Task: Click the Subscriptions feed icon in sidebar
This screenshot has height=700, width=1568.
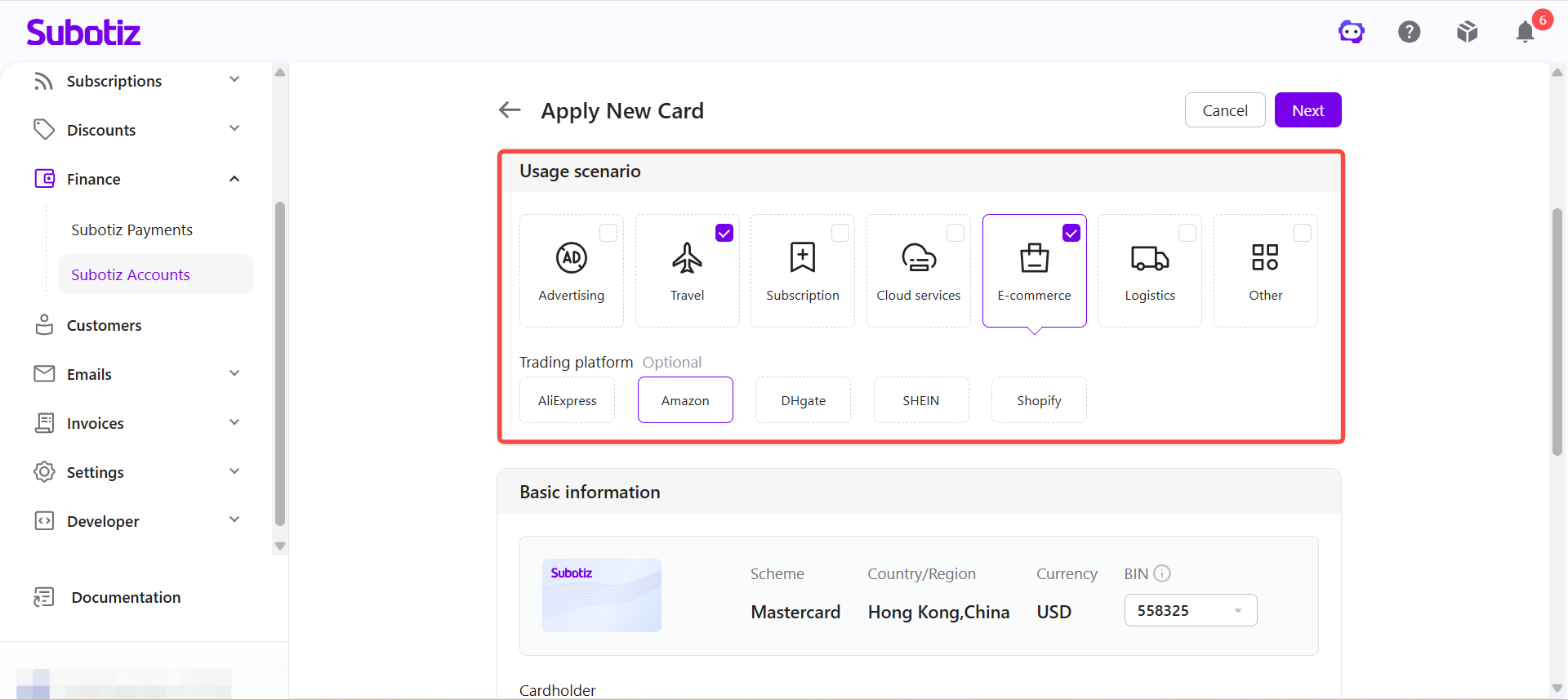Action: [44, 81]
